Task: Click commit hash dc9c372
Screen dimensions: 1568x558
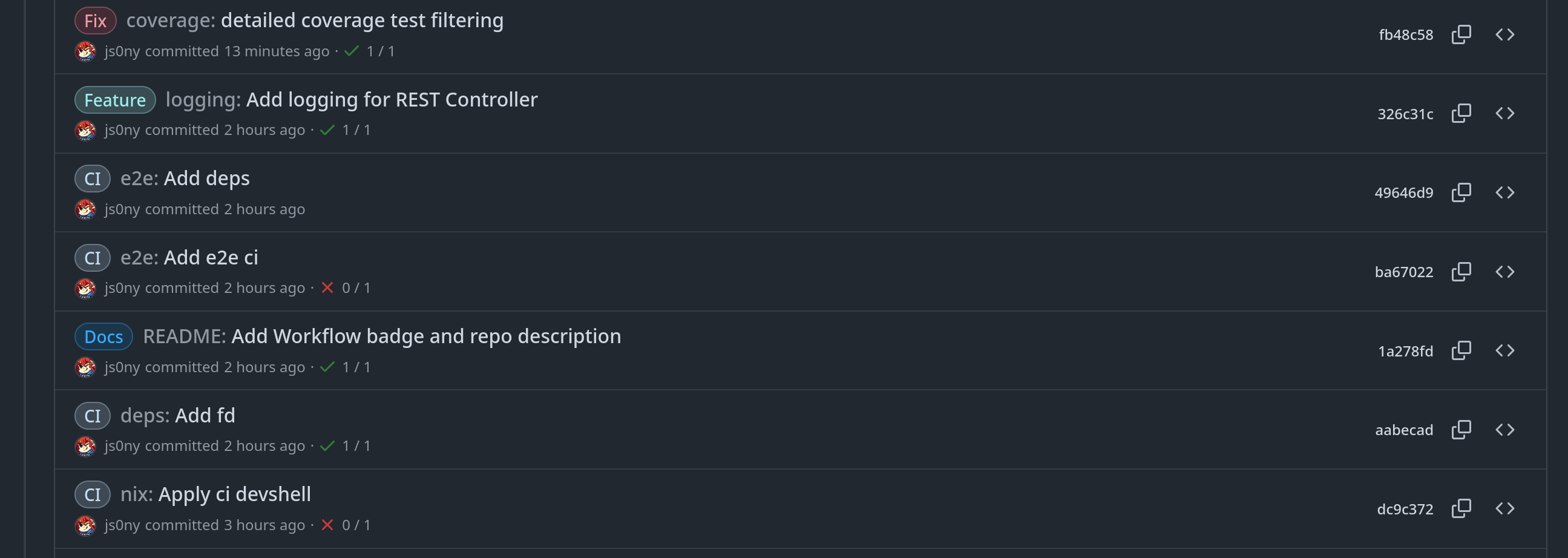Action: pyautogui.click(x=1405, y=510)
